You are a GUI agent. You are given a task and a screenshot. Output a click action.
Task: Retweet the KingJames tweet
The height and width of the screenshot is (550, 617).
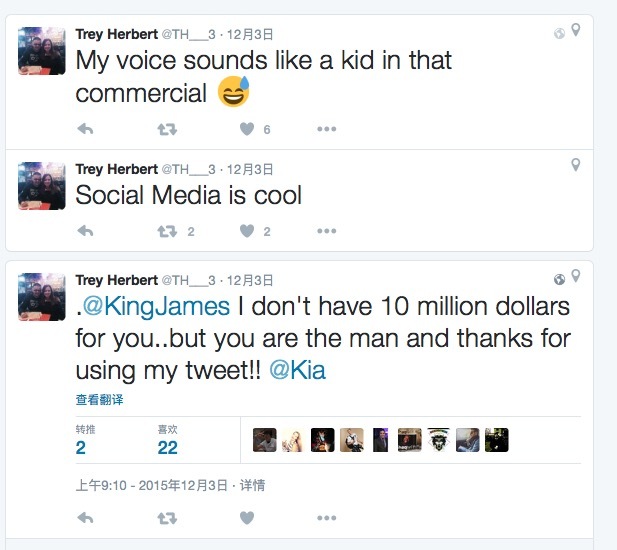click(167, 518)
